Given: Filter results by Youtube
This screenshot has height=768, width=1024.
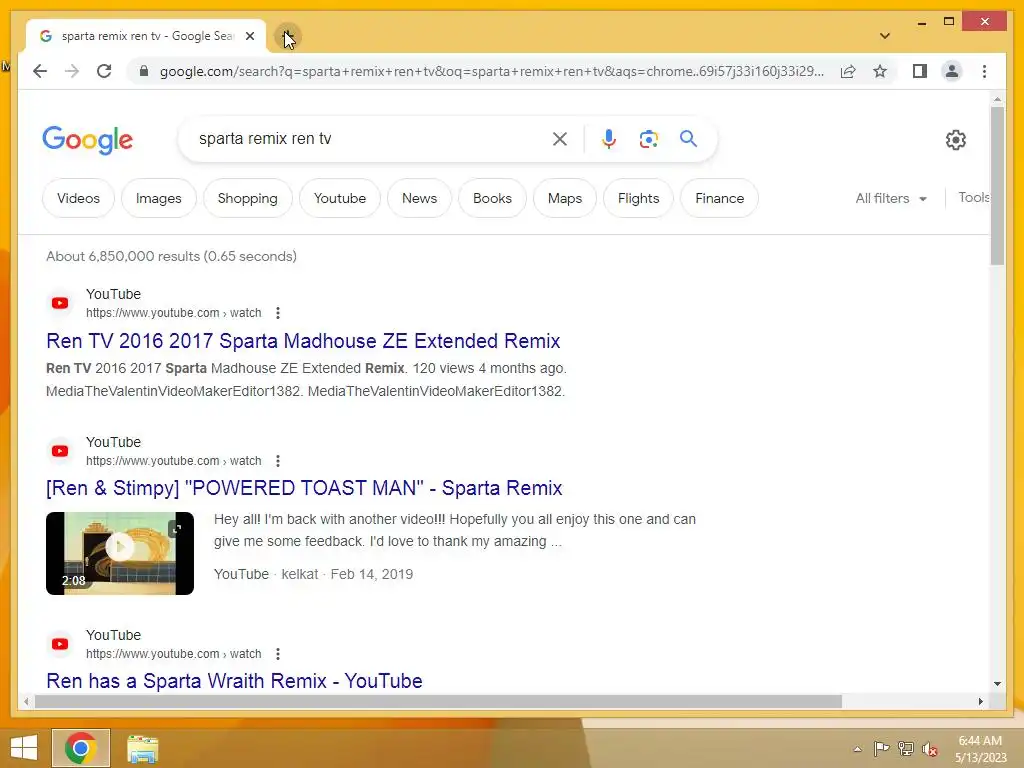Looking at the screenshot, I should click(x=340, y=199).
